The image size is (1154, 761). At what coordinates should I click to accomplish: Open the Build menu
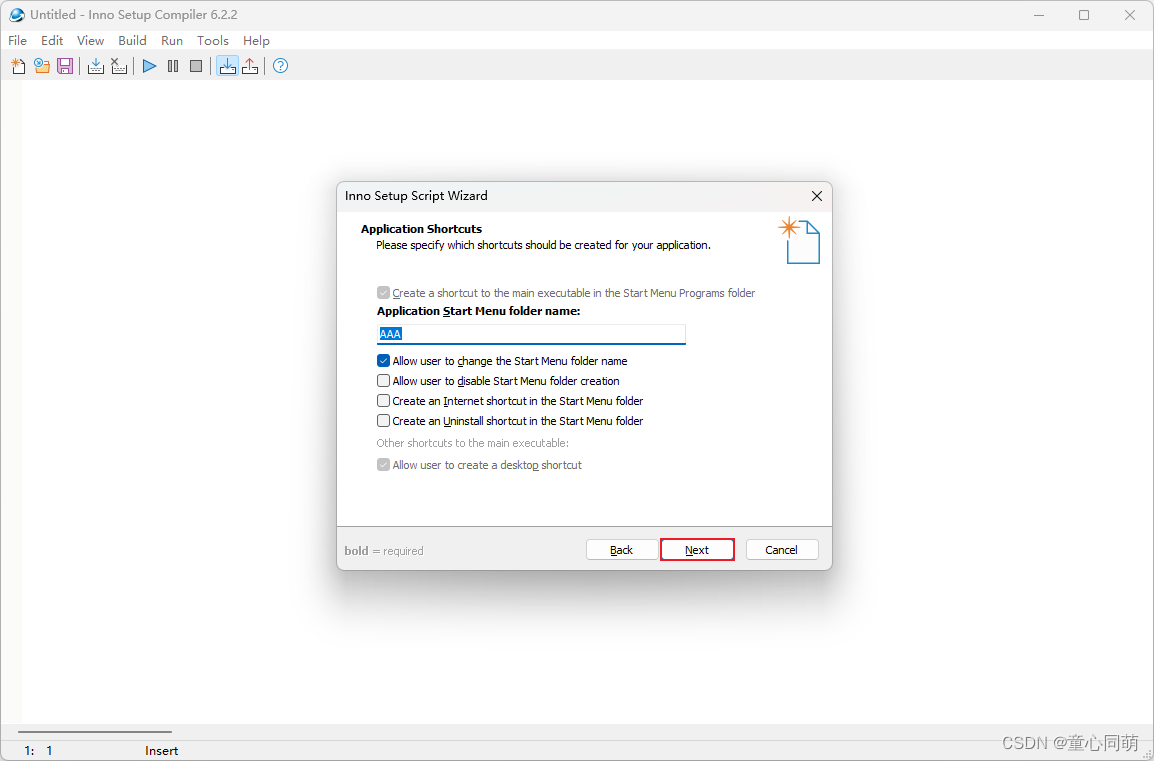click(x=132, y=40)
